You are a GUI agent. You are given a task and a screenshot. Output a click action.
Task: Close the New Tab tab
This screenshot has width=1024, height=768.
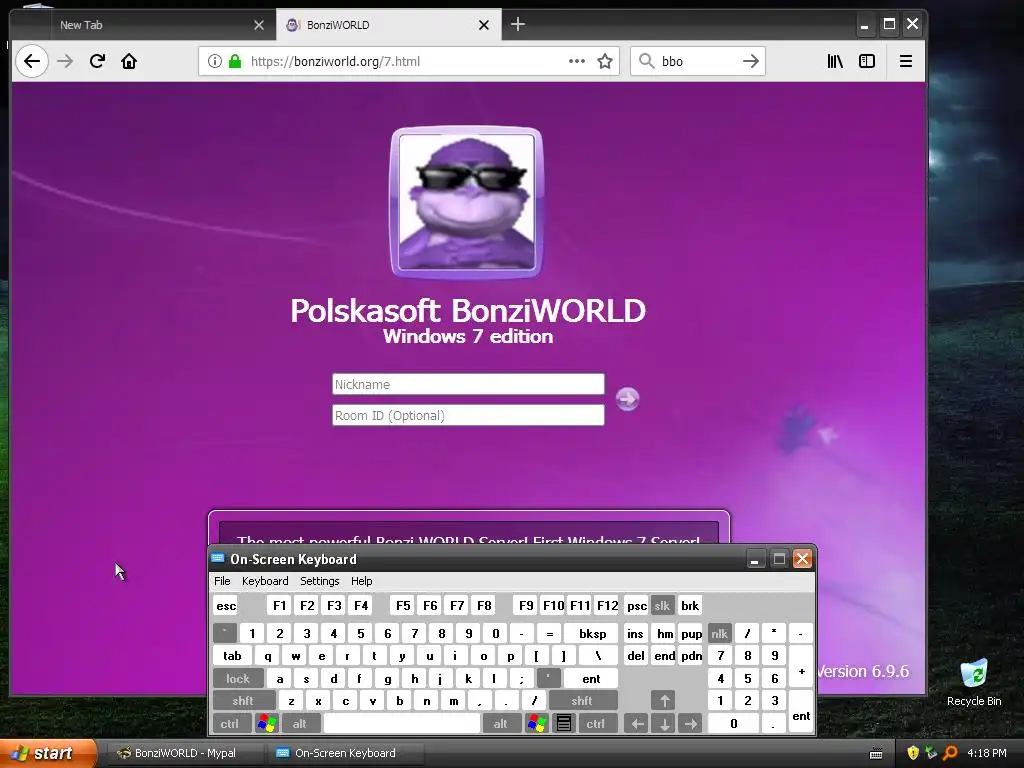pos(259,25)
